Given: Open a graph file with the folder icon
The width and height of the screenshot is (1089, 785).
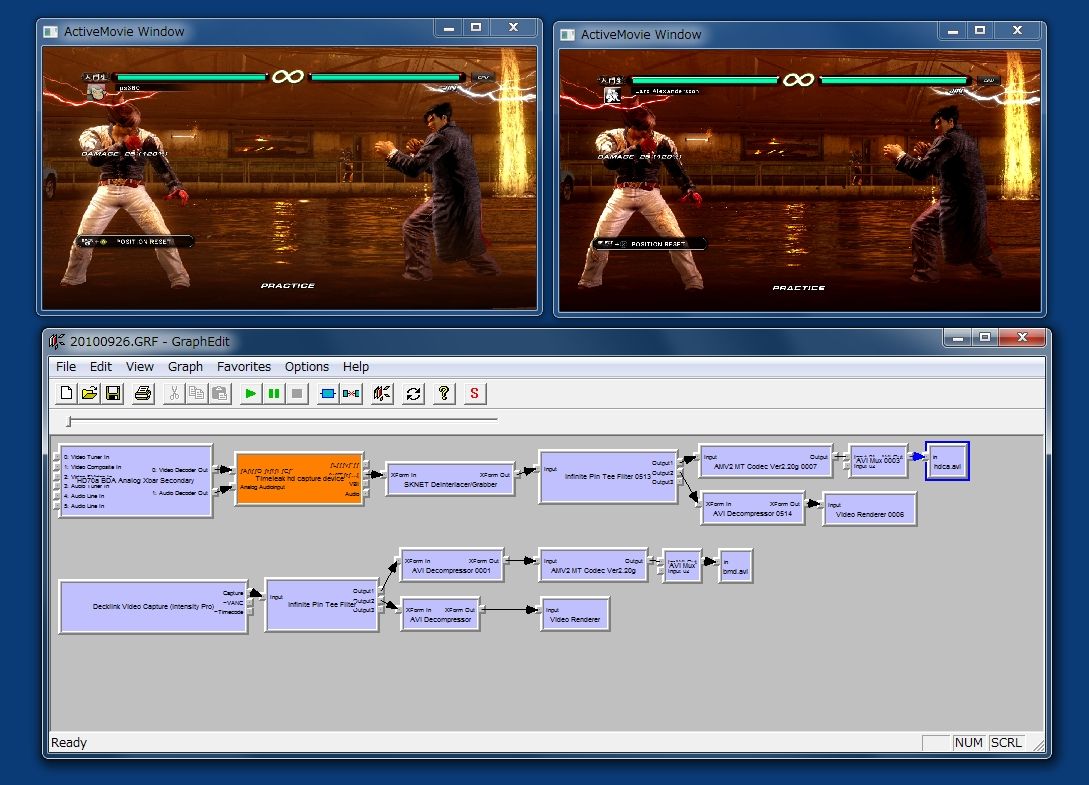Looking at the screenshot, I should tap(90, 394).
